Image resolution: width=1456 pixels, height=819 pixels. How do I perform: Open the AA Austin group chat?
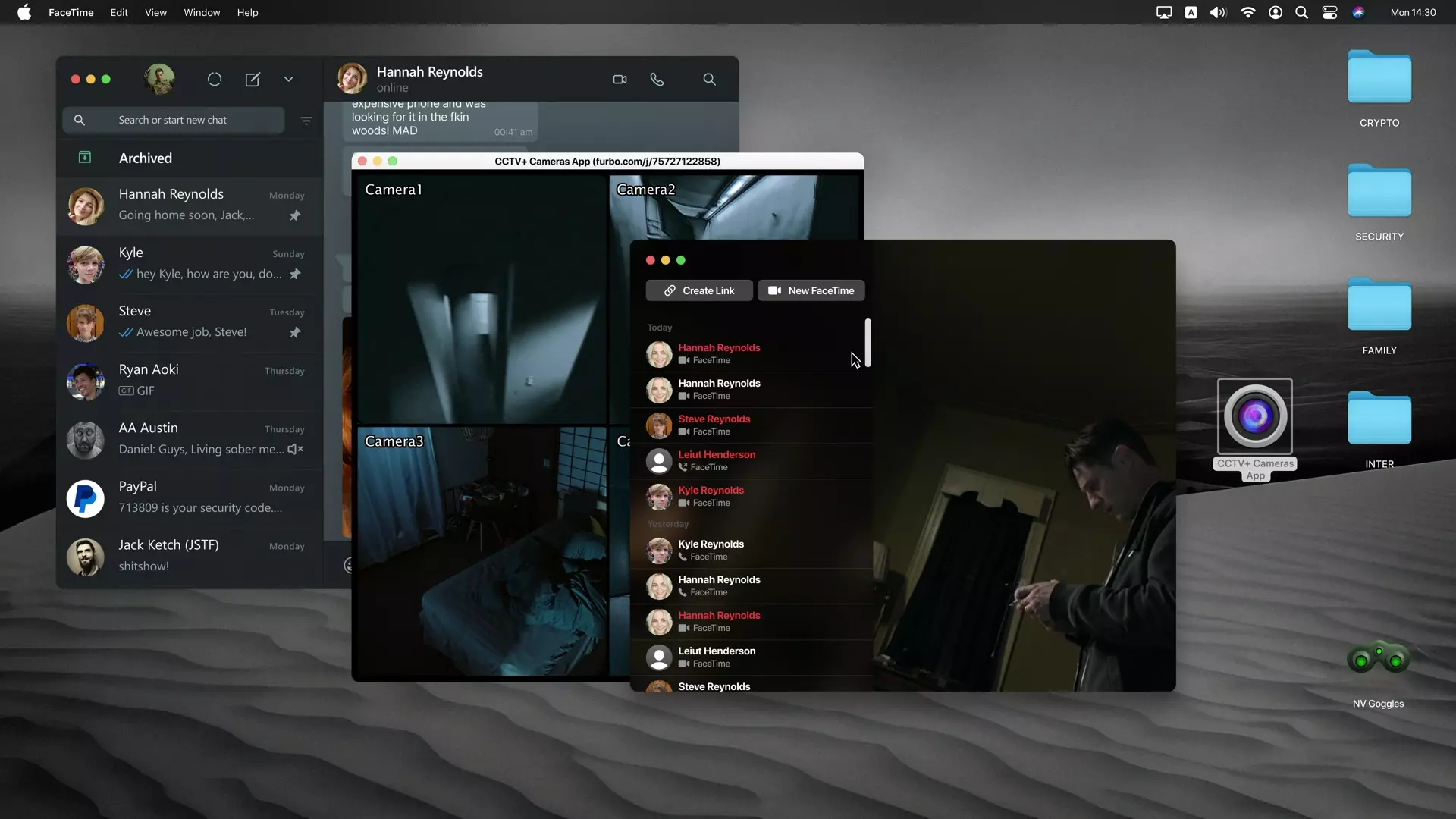pos(190,438)
